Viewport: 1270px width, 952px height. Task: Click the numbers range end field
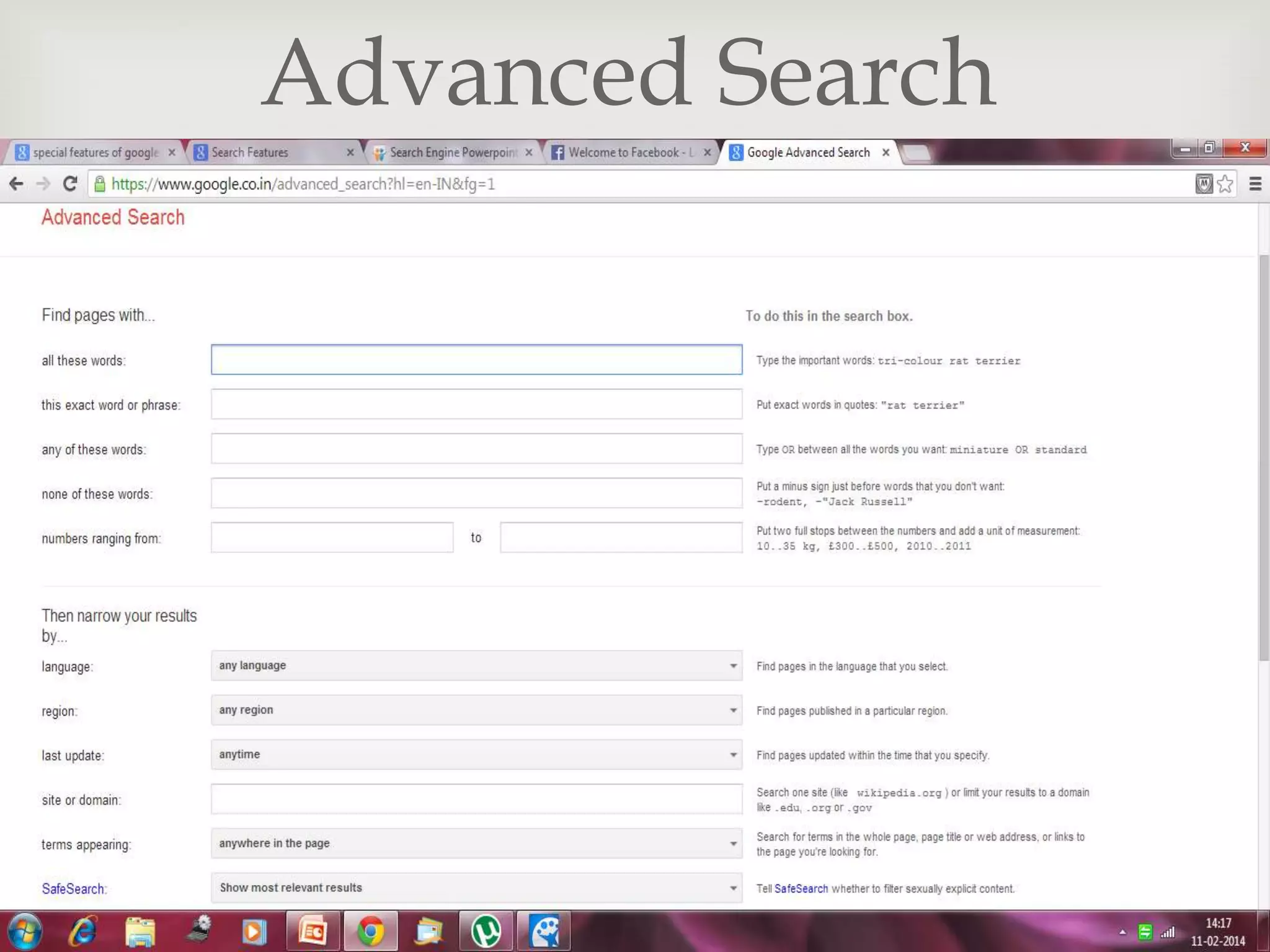coord(621,537)
